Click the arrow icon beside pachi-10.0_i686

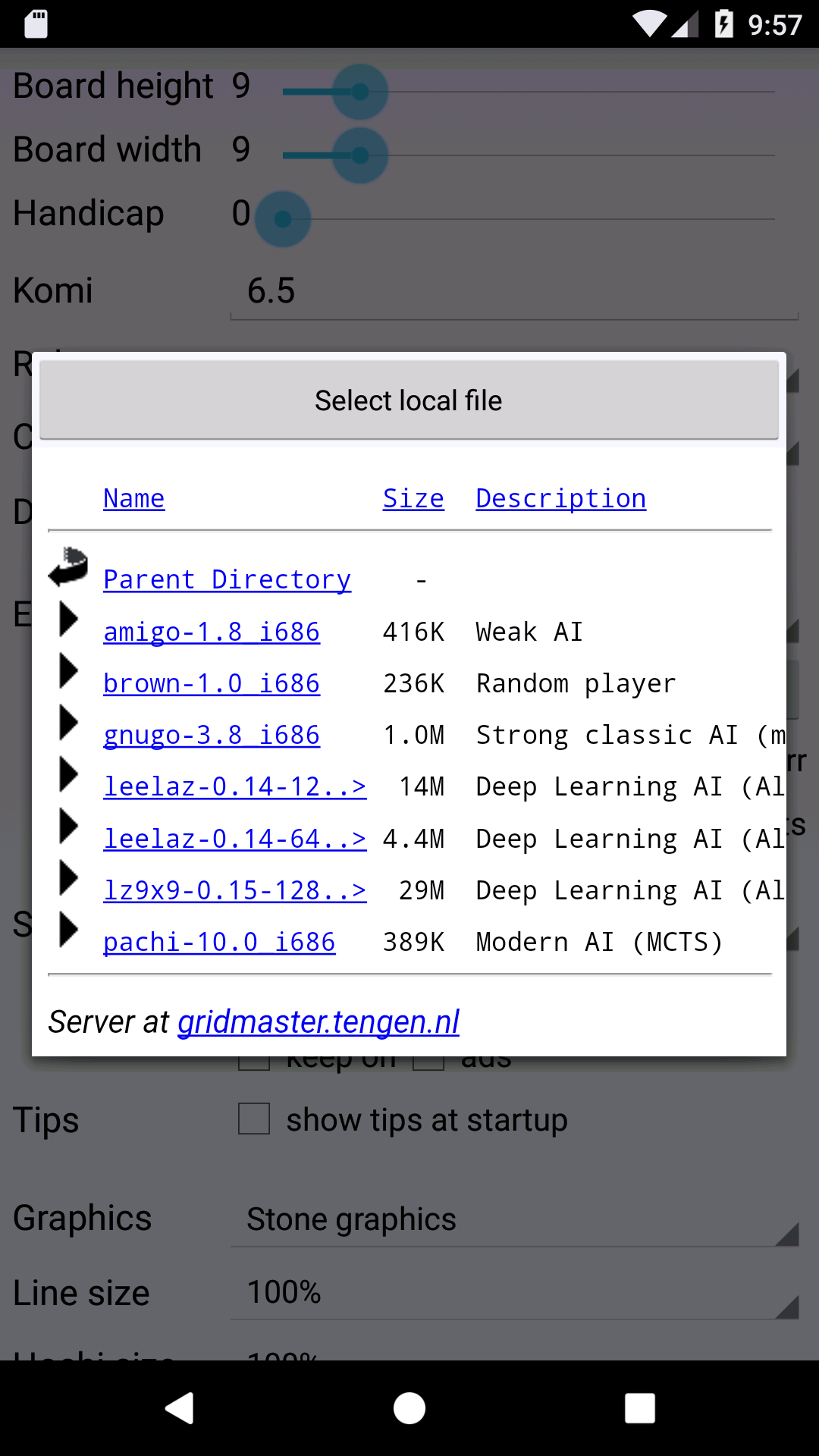[68, 929]
